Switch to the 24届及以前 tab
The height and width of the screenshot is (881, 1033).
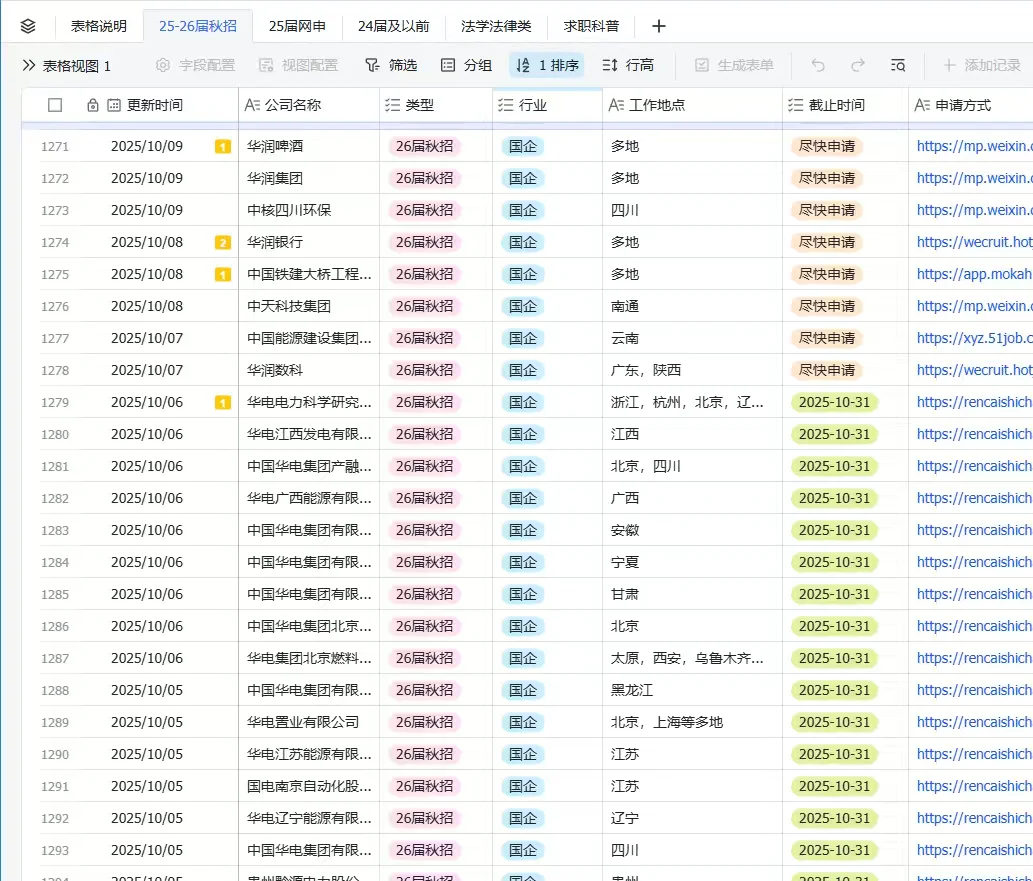[393, 26]
